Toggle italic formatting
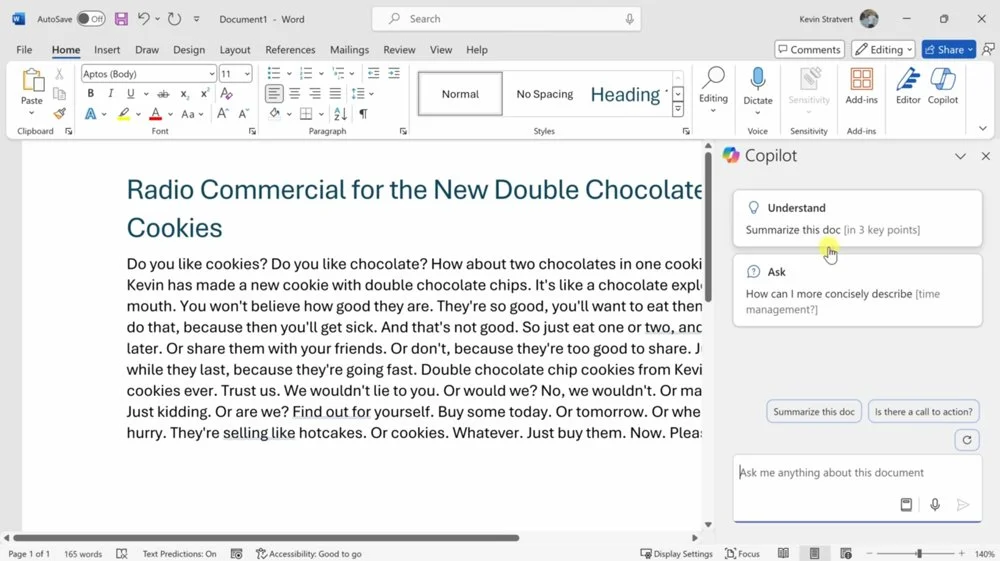This screenshot has width=1000, height=561. pyautogui.click(x=110, y=94)
